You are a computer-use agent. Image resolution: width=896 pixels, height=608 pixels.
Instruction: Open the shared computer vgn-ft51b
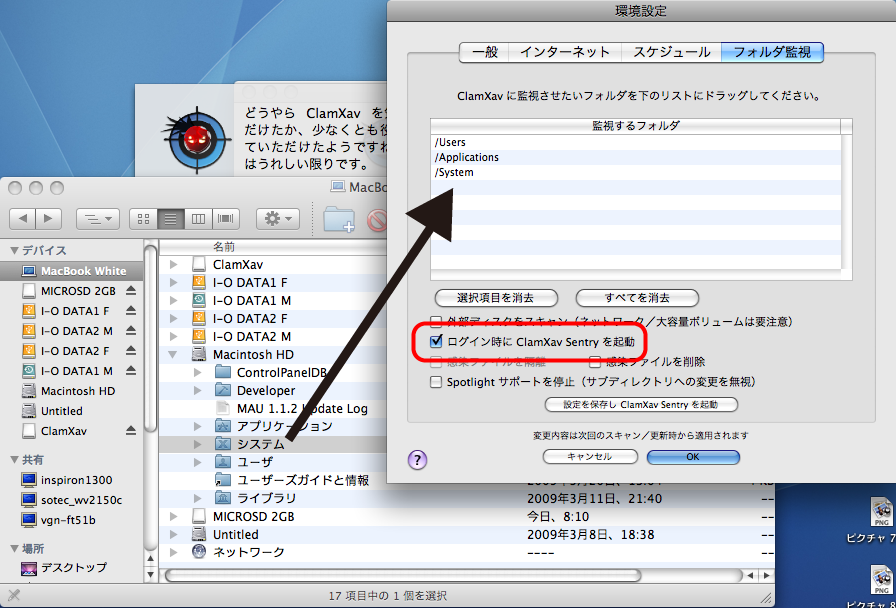tap(71, 520)
